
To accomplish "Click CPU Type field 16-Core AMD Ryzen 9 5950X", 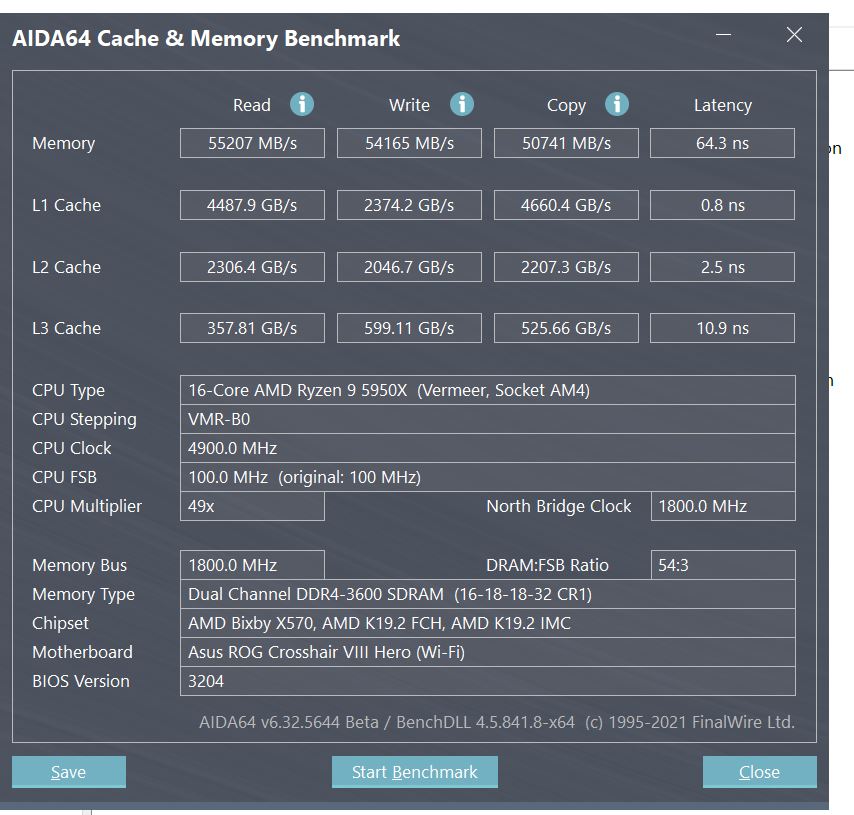I will pos(487,390).
